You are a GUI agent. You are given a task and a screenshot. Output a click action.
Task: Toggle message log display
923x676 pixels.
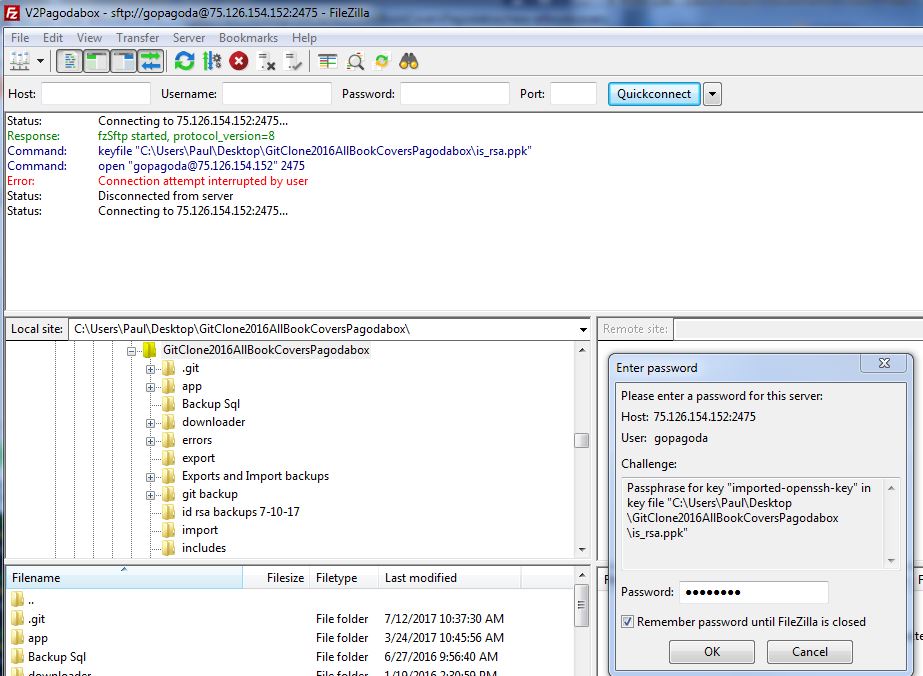click(x=69, y=61)
